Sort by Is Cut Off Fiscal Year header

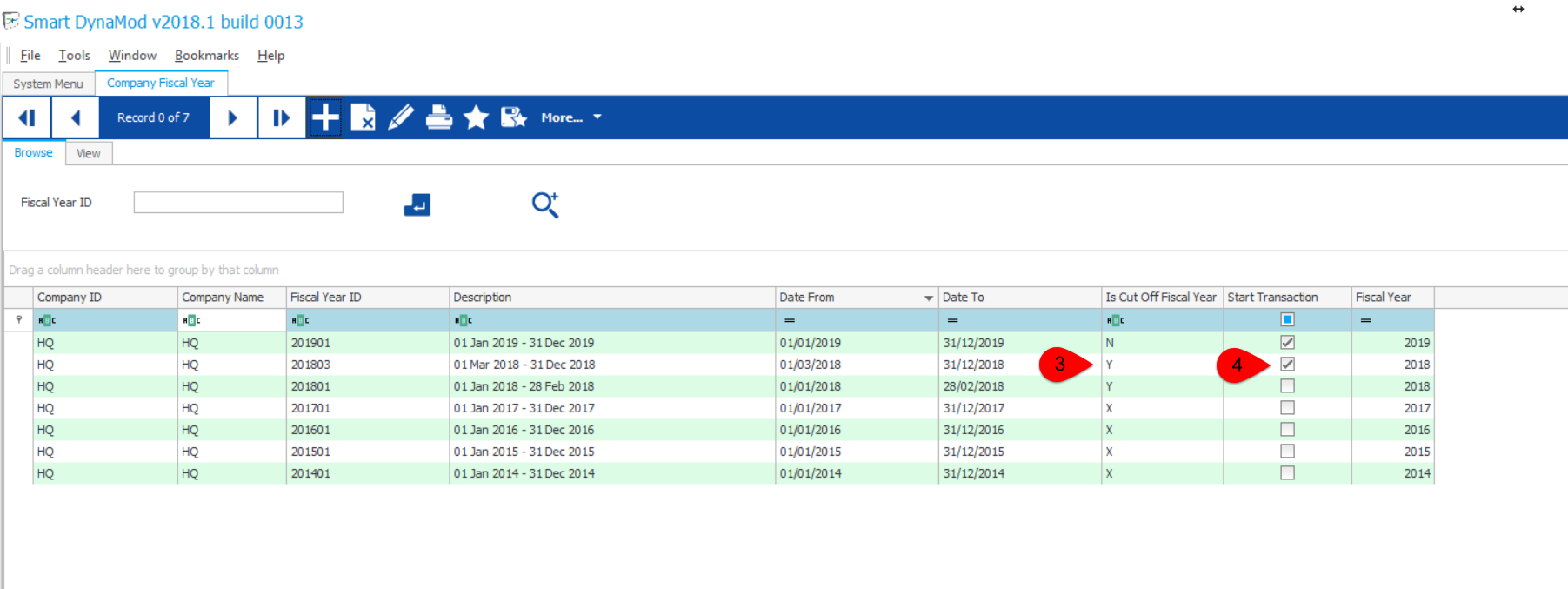1162,298
